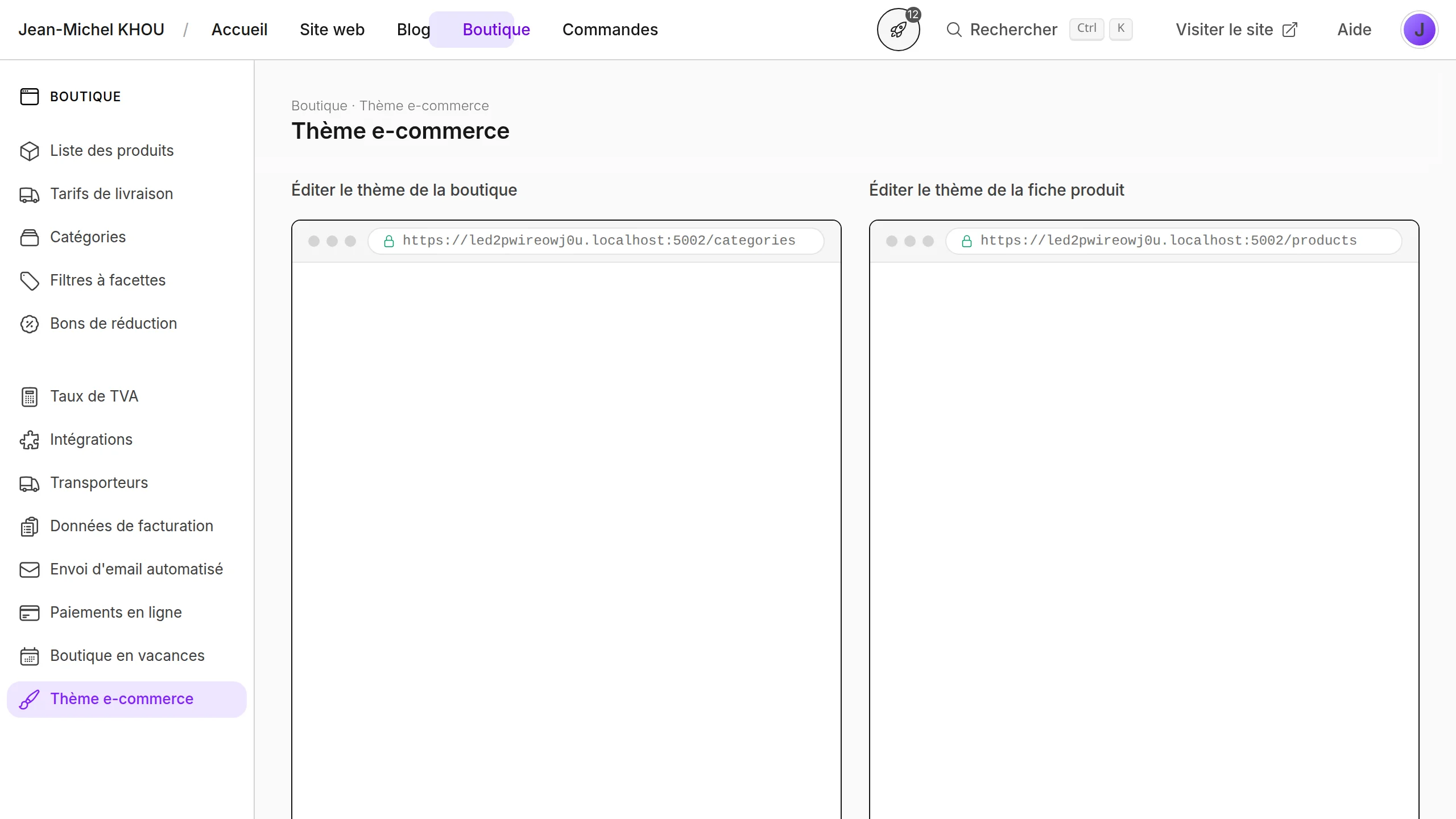The height and width of the screenshot is (819, 1456).
Task: Open Boutique en vacances settings
Action: (127, 656)
